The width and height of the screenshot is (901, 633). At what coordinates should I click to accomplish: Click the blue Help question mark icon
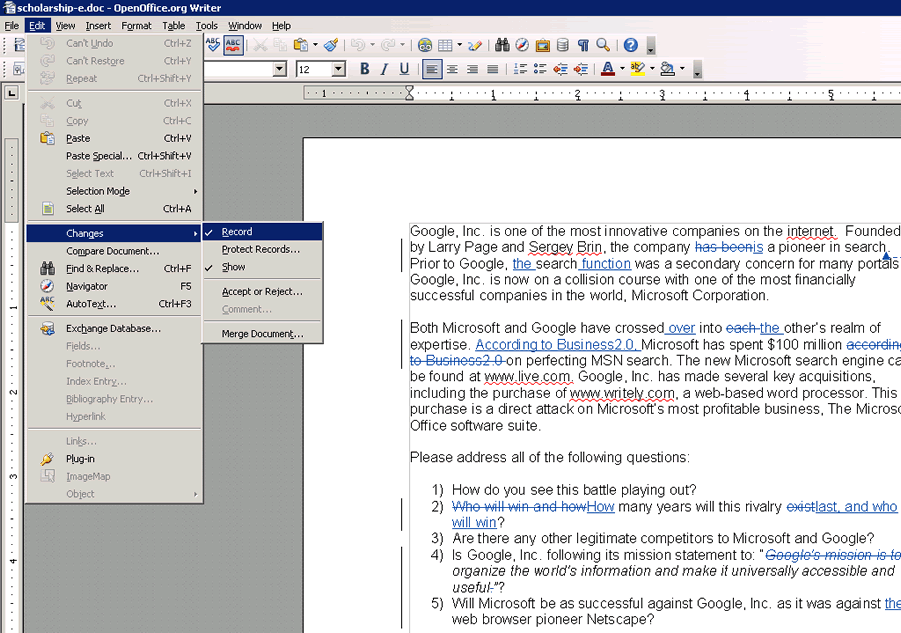pos(630,45)
